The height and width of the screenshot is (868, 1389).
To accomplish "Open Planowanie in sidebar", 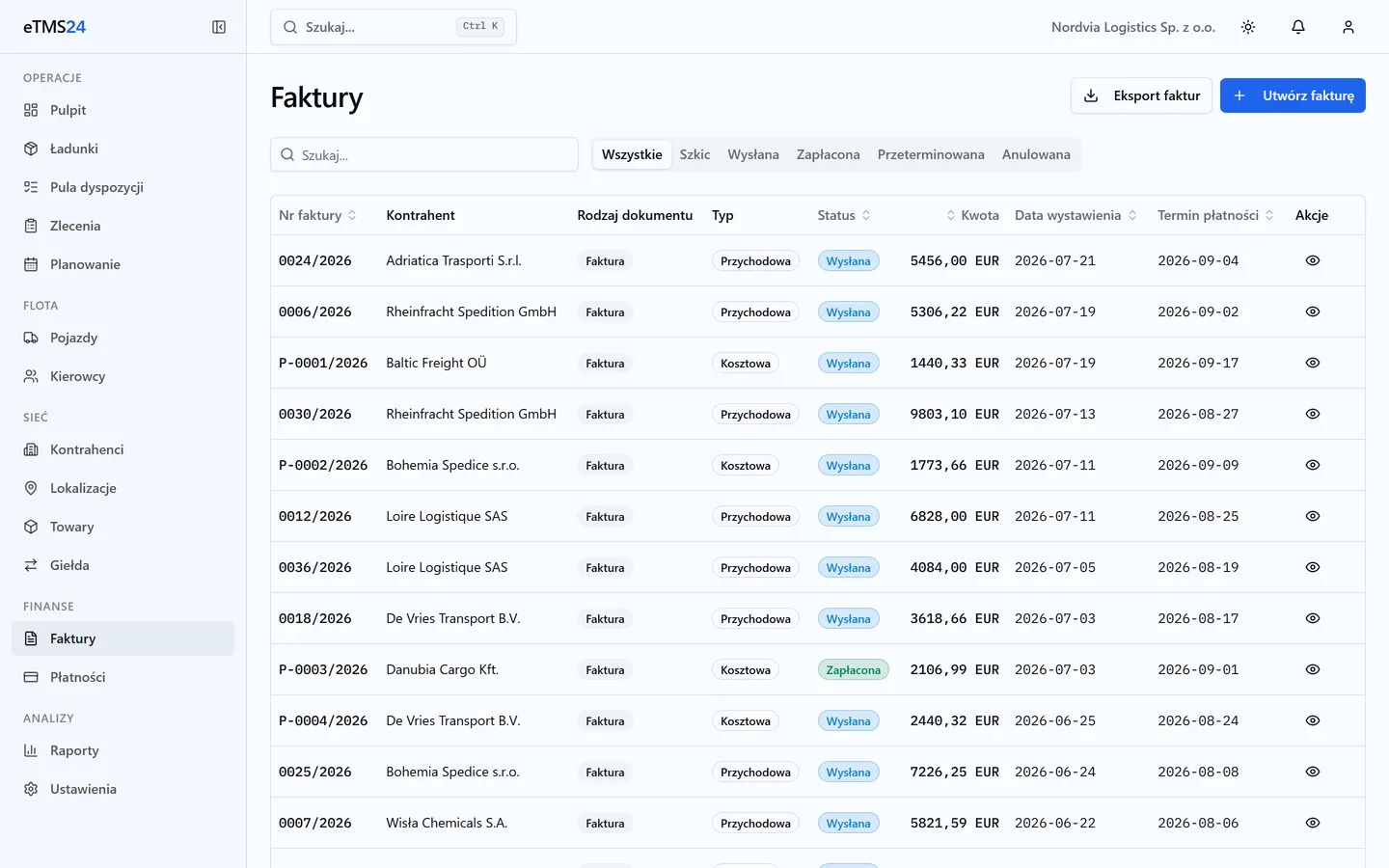I will 123,264.
